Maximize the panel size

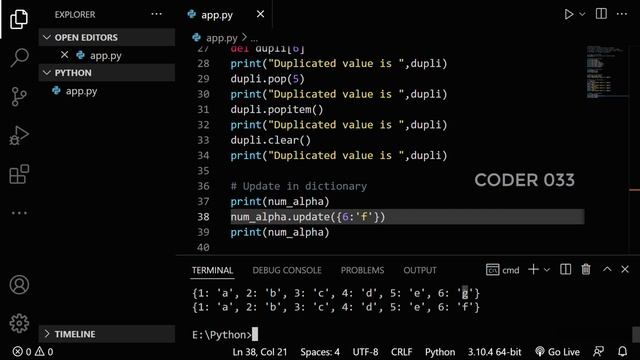pyautogui.click(x=607, y=269)
